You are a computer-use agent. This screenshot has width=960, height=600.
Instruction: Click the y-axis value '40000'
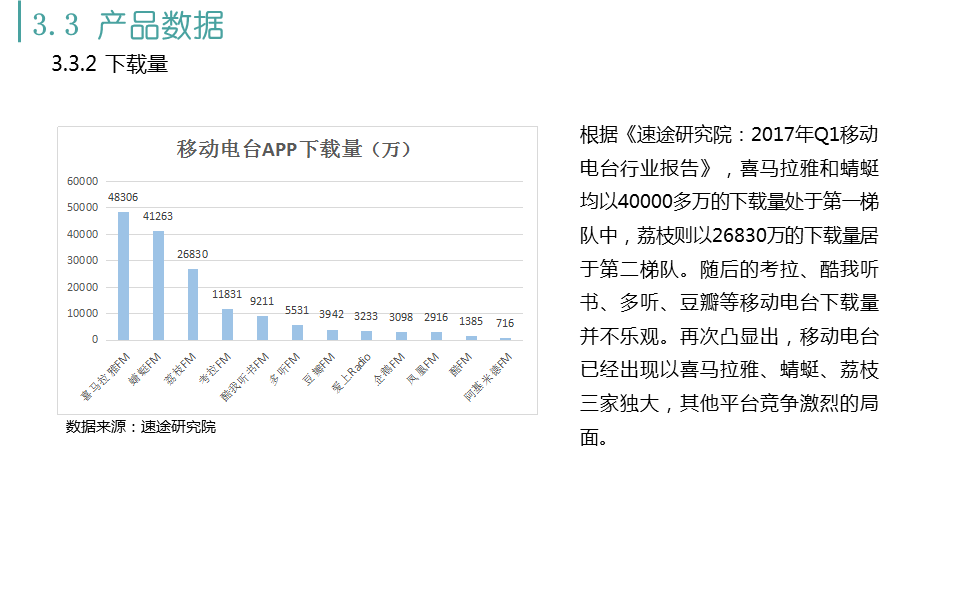coord(83,234)
